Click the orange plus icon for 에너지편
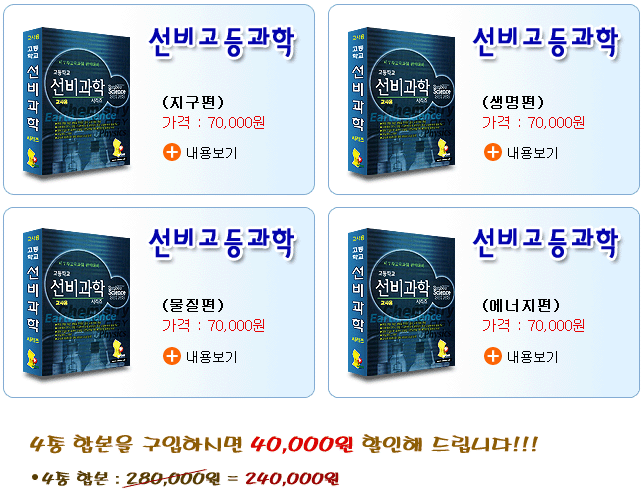The image size is (644, 493). pos(492,356)
